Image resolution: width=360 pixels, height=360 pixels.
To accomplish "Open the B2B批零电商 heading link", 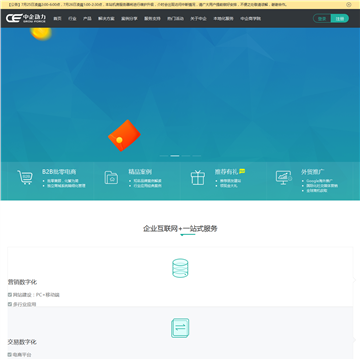I will point(59,172).
